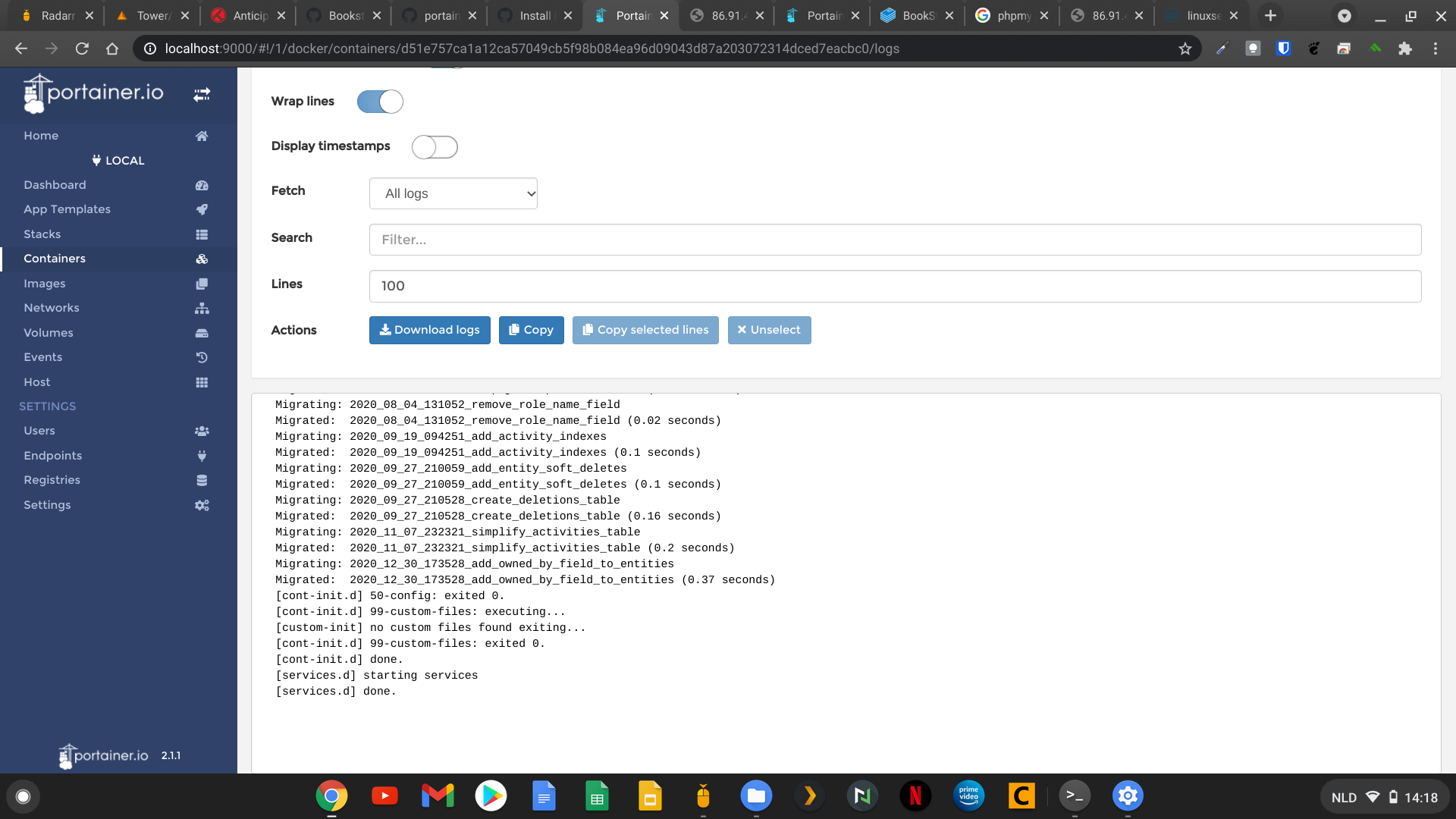This screenshot has height=819, width=1456.
Task: Focus the Search filter field
Action: click(895, 240)
